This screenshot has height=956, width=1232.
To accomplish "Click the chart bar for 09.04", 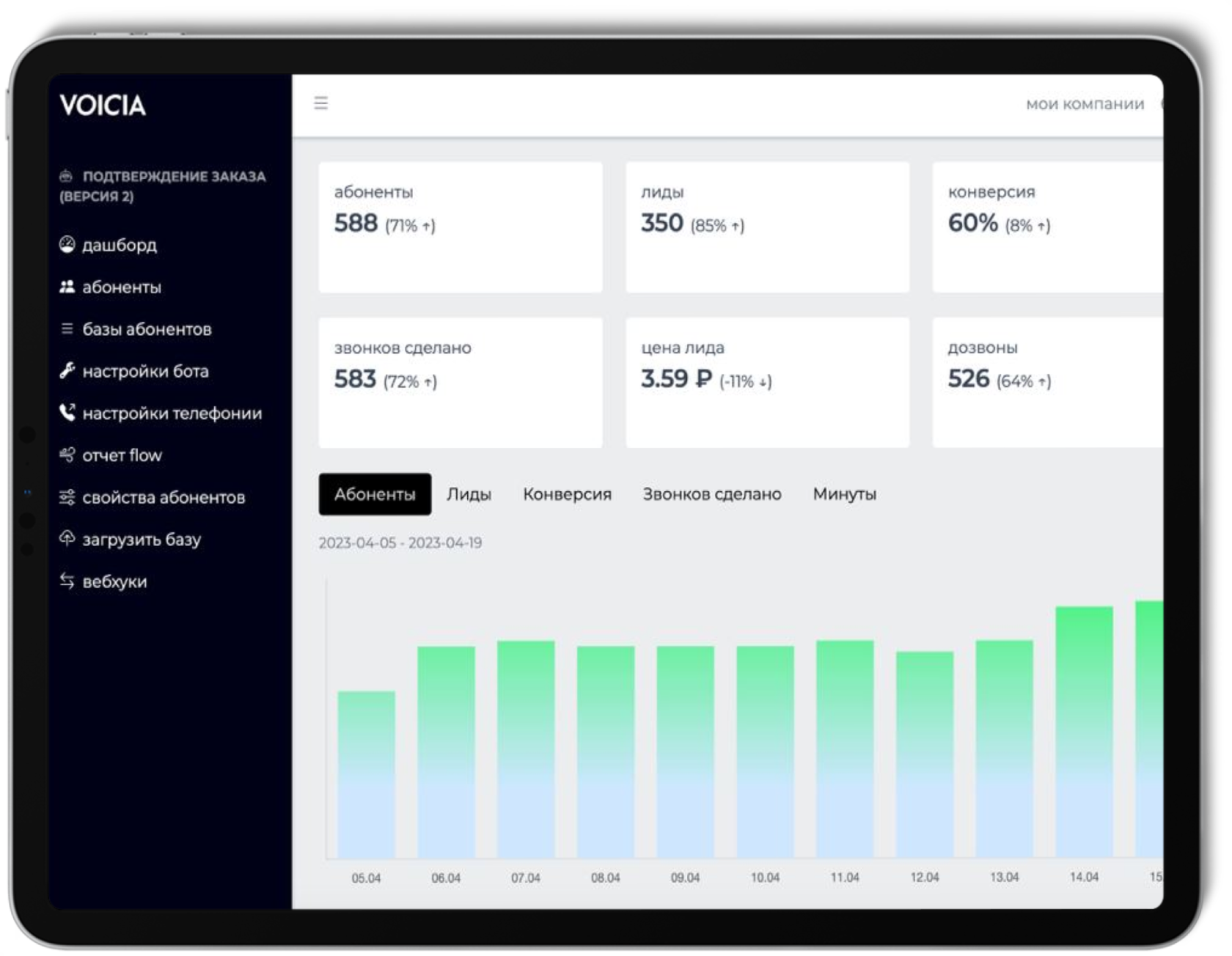I will [686, 752].
